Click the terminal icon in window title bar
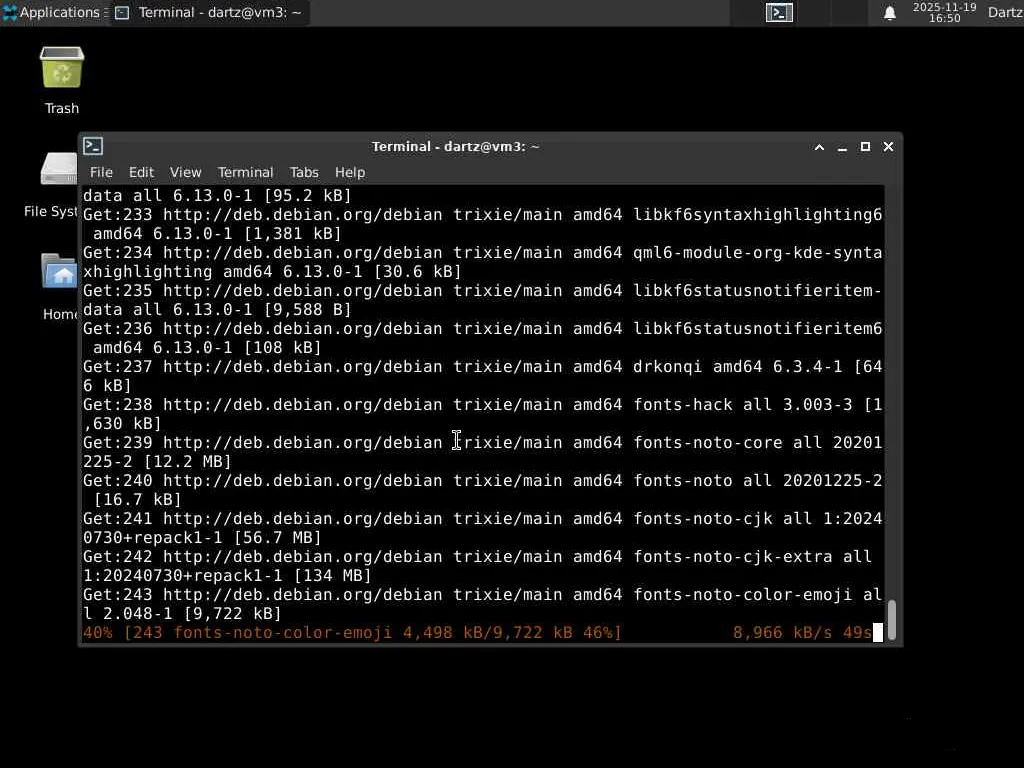Image resolution: width=1024 pixels, height=768 pixels. pos(93,146)
